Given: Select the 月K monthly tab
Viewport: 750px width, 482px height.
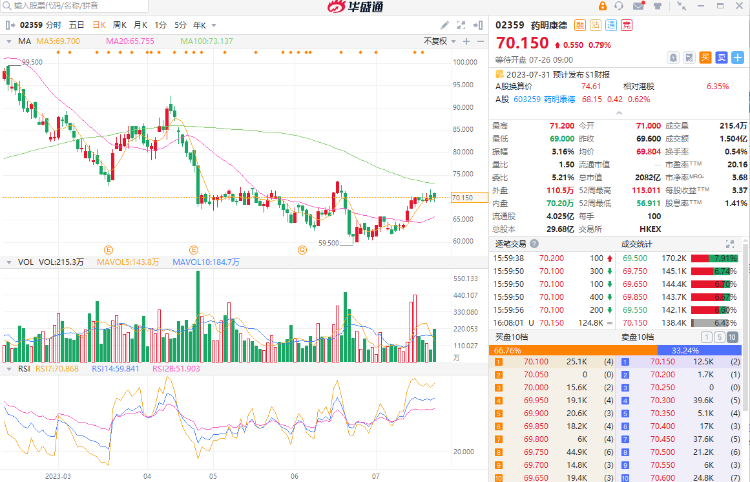Looking at the screenshot, I should [141, 25].
